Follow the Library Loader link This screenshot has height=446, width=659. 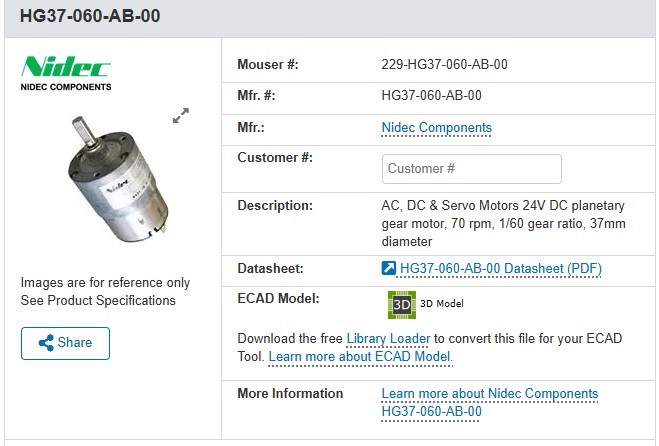click(x=388, y=338)
